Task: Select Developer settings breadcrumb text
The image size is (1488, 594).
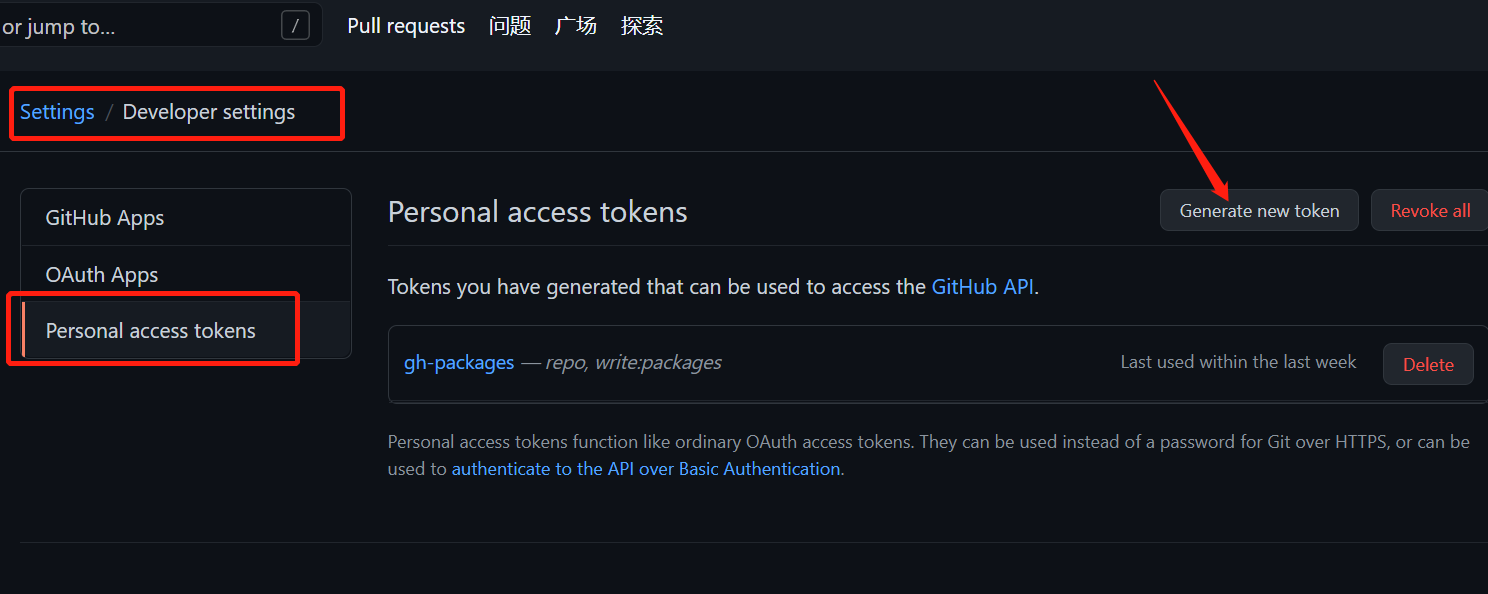Action: [x=209, y=112]
